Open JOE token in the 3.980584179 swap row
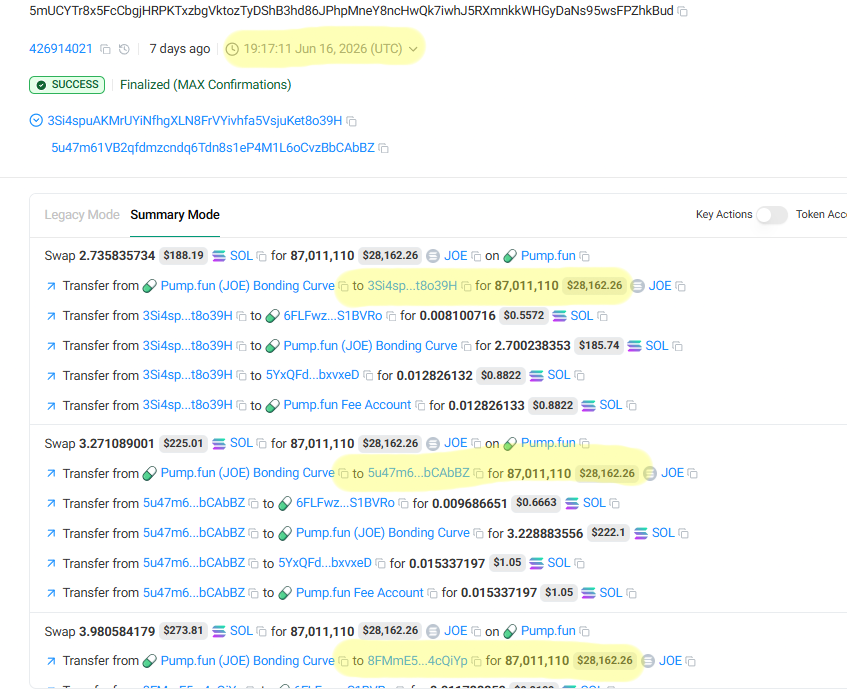Screen dimensions: 847x697 (x=455, y=631)
